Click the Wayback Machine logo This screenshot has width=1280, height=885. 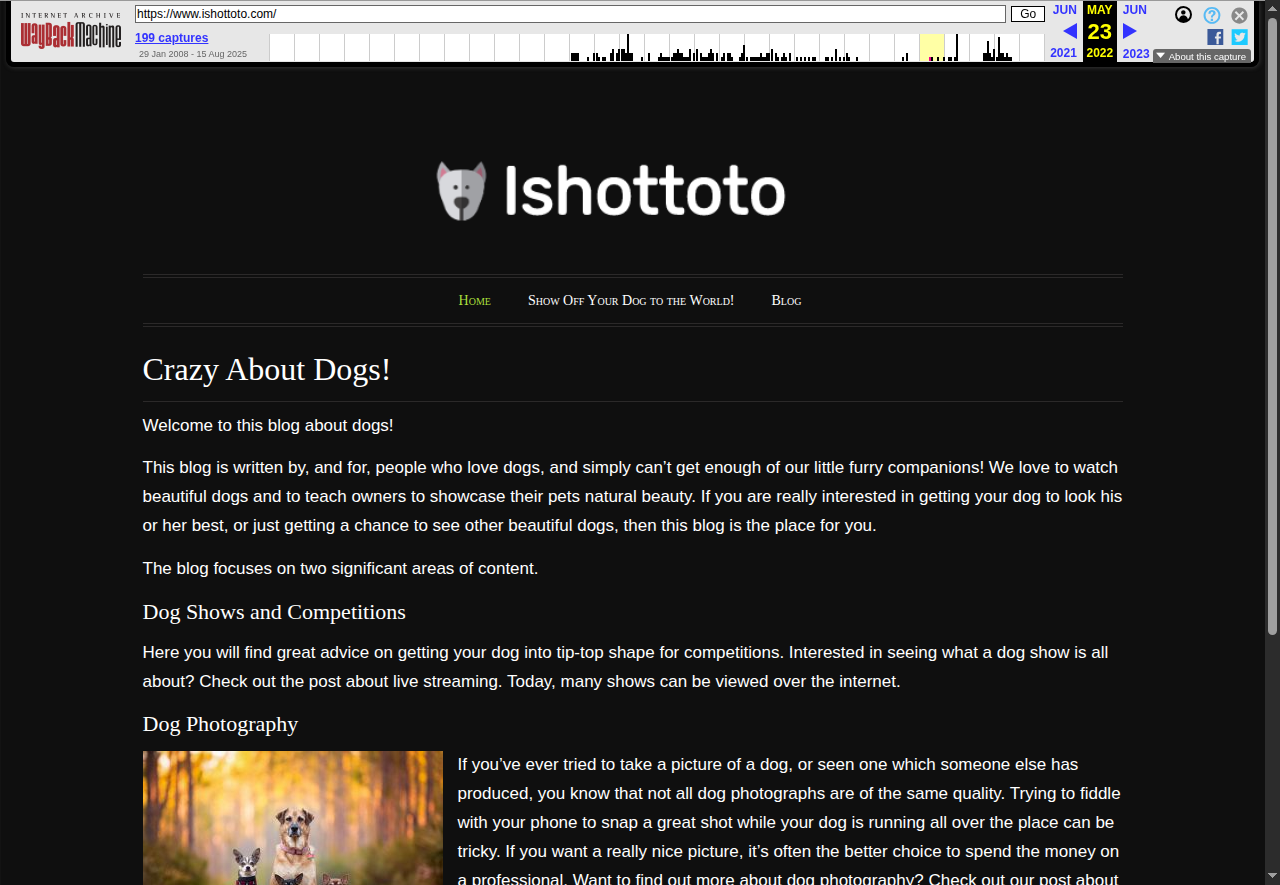pyautogui.click(x=71, y=36)
